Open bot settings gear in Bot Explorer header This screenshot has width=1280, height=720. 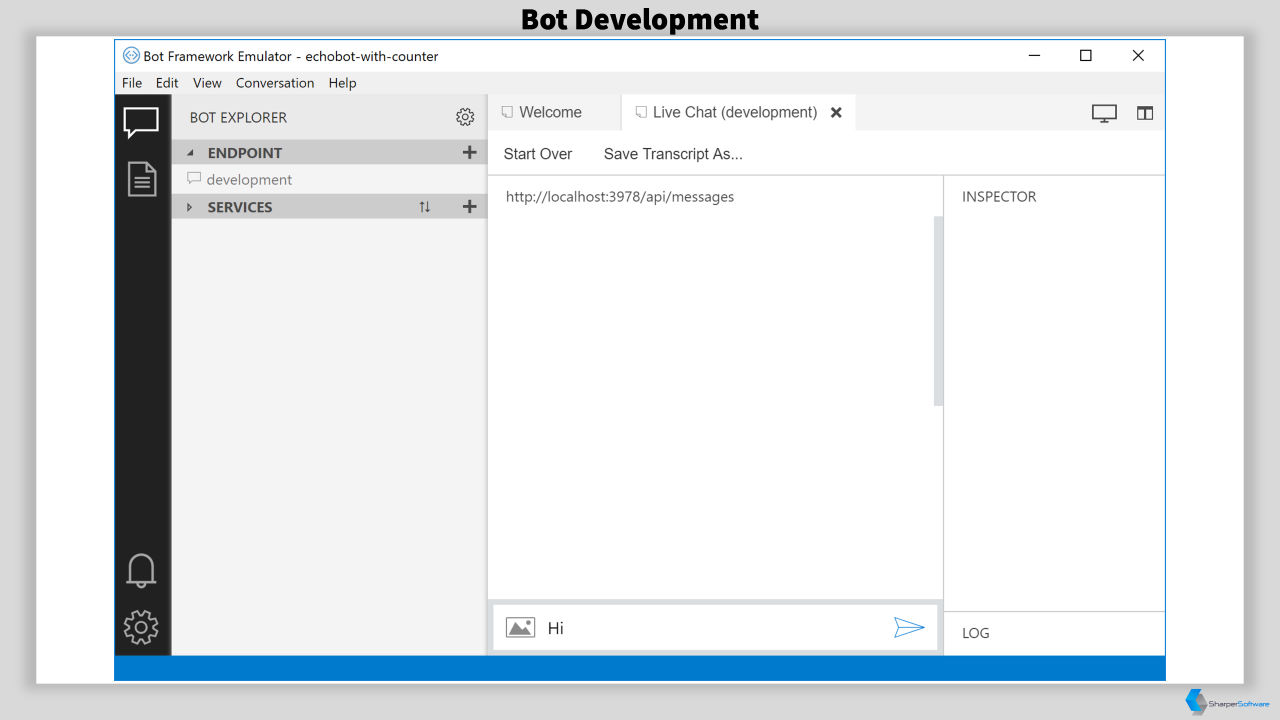click(x=465, y=117)
